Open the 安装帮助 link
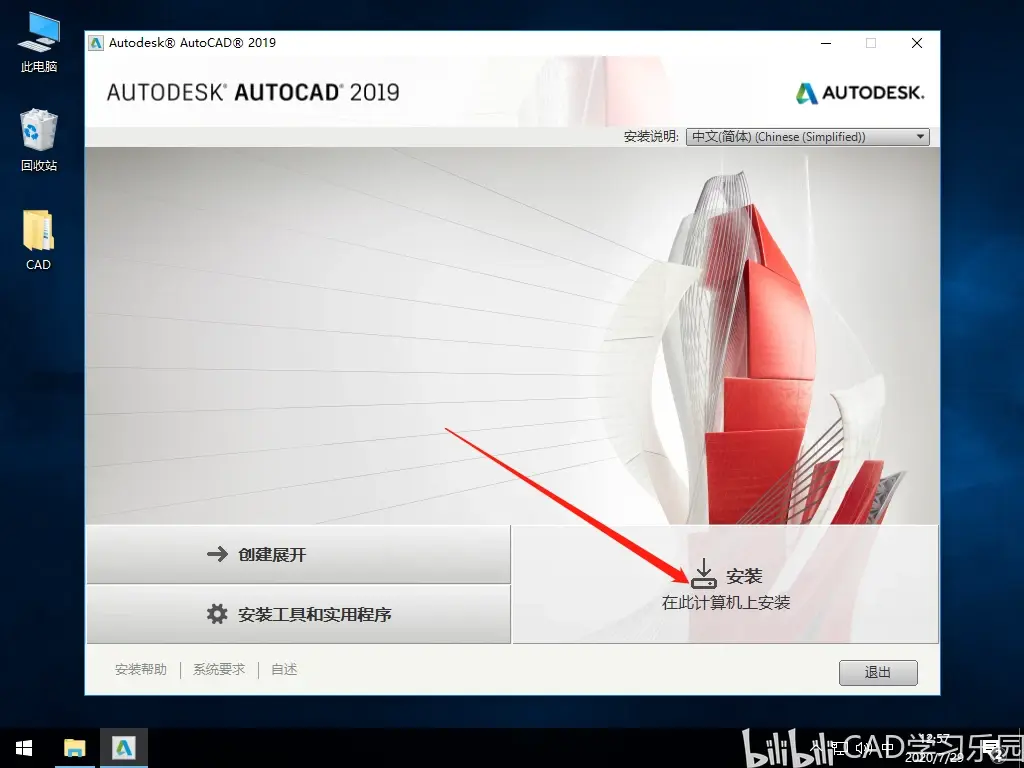This screenshot has width=1024, height=768. click(x=140, y=669)
